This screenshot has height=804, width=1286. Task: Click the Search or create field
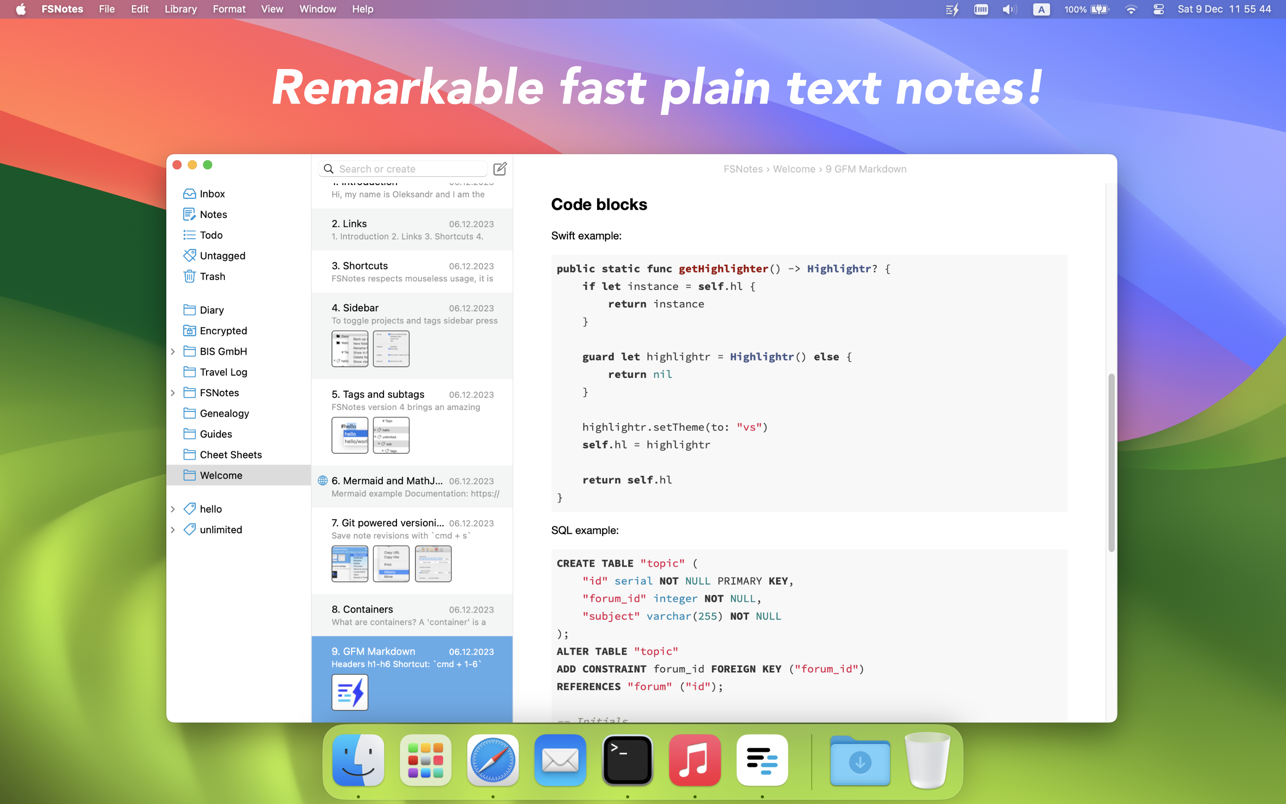403,169
